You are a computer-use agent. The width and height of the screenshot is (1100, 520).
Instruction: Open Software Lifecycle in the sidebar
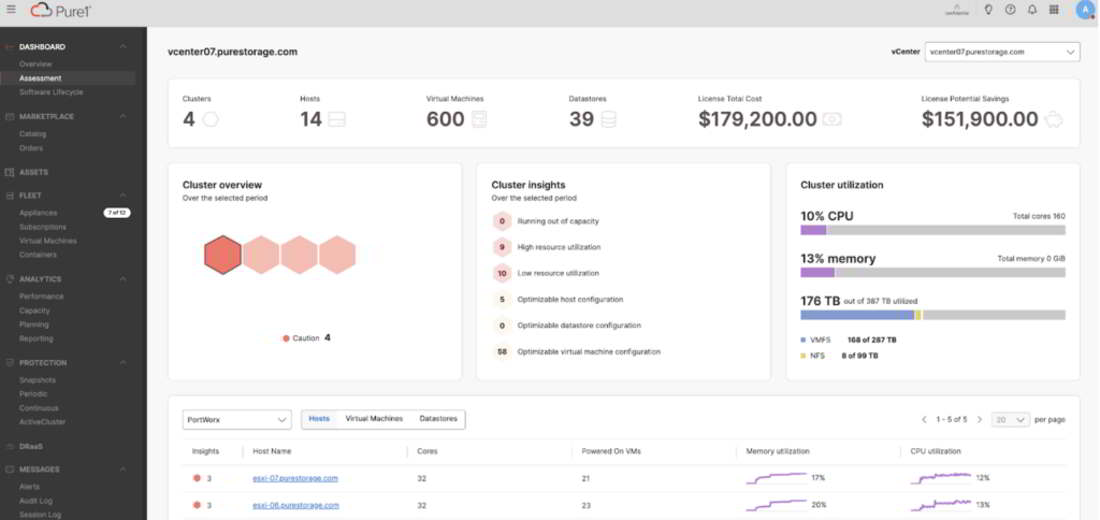[x=51, y=93]
